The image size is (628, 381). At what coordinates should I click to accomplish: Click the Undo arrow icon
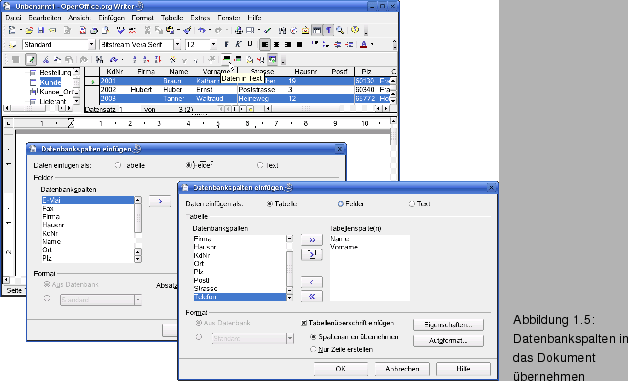201,30
